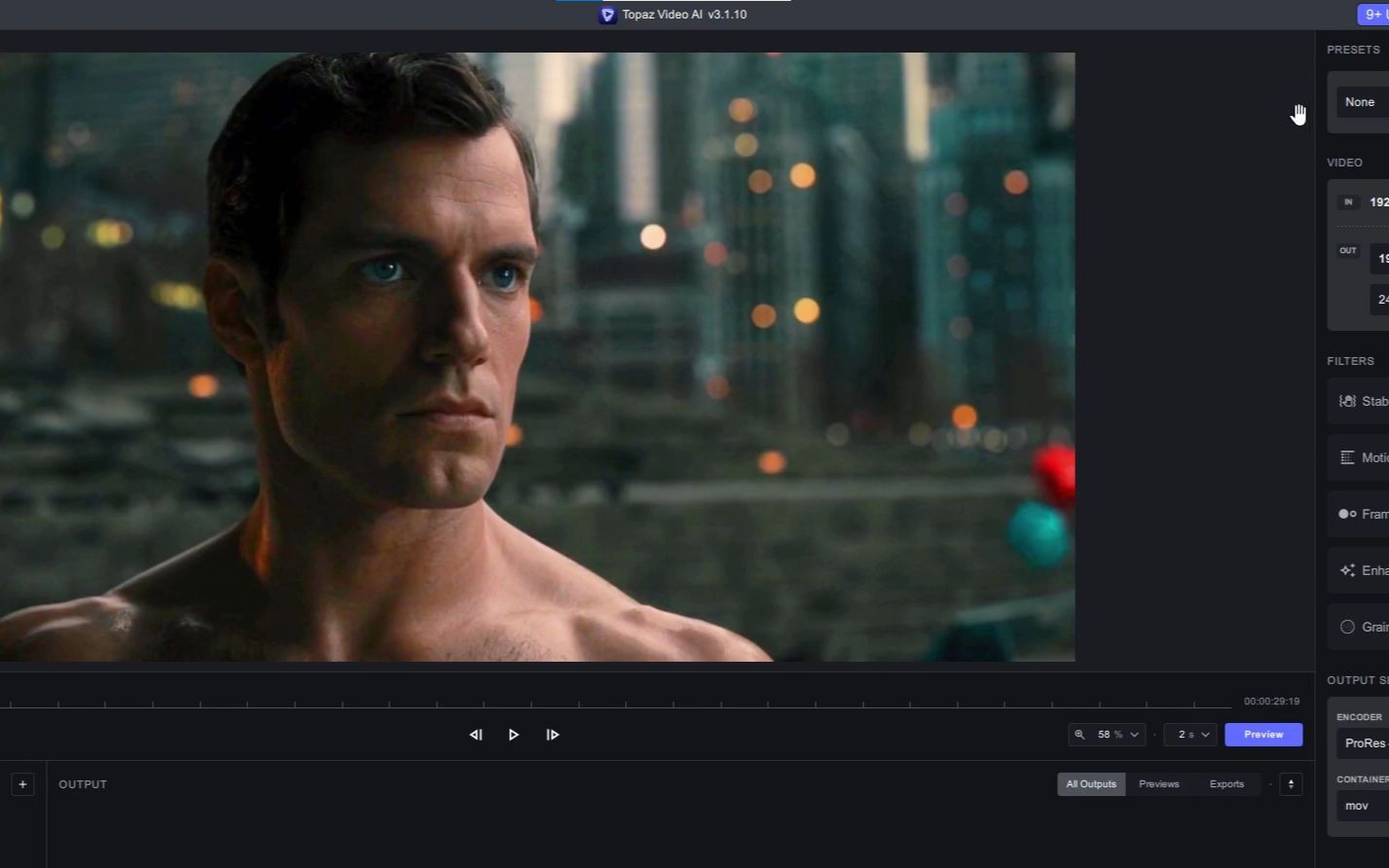Step back one frame
The image size is (1389, 868).
tap(476, 735)
